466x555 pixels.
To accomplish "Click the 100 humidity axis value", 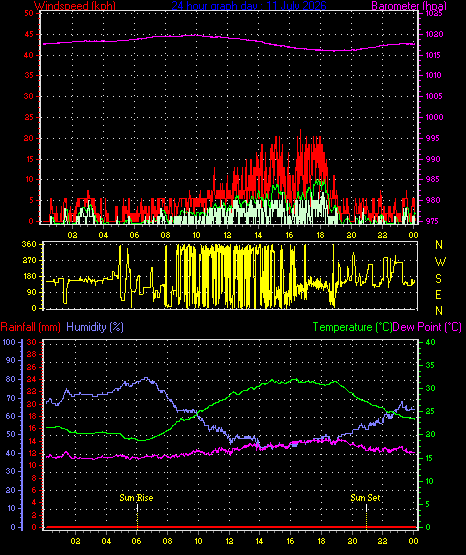I will (x=9, y=342).
